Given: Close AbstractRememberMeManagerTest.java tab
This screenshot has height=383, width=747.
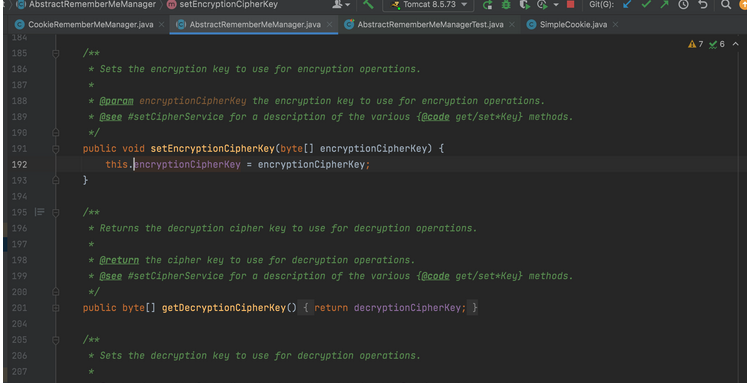Looking at the screenshot, I should [x=512, y=24].
